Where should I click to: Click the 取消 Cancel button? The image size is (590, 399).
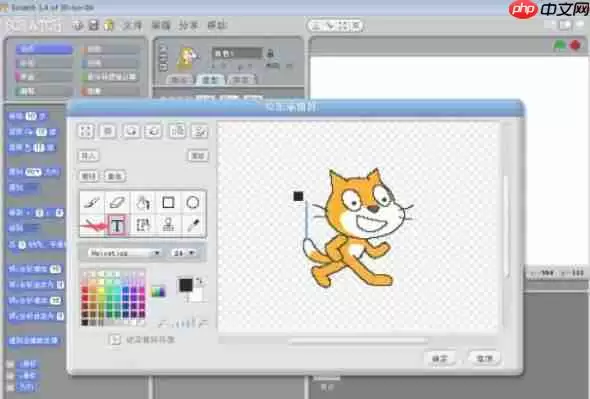point(485,358)
